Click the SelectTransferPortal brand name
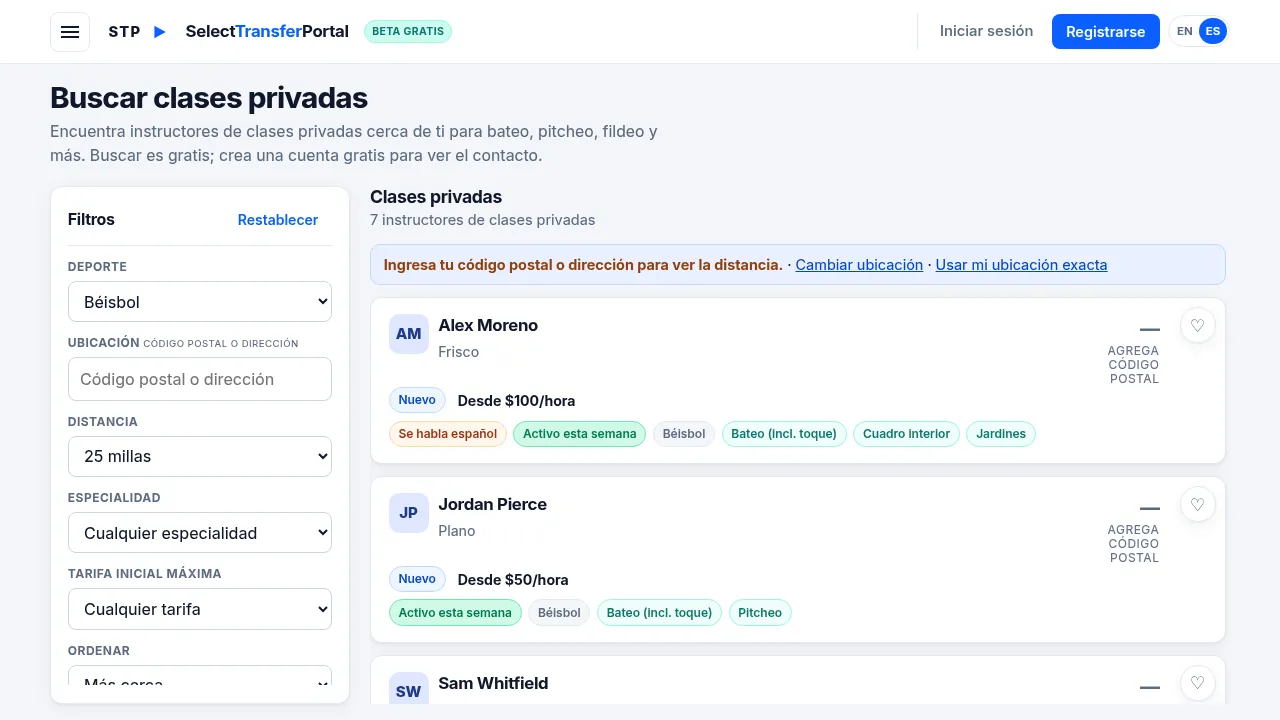The height and width of the screenshot is (720, 1280). [267, 32]
